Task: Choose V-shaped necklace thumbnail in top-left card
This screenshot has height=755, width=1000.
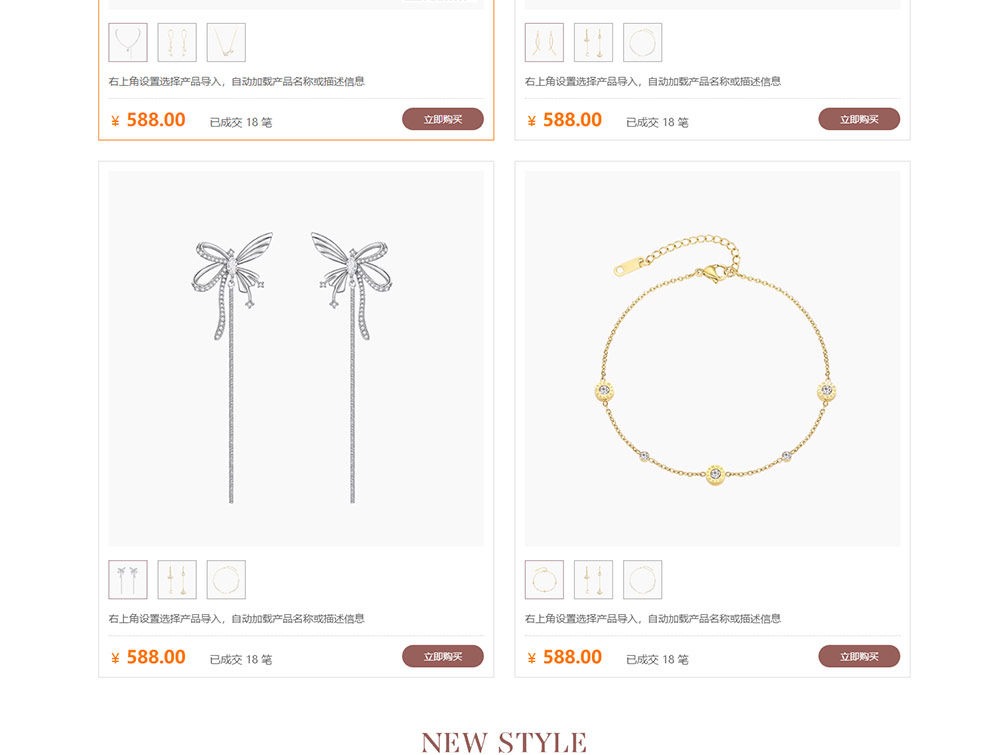Action: click(x=226, y=43)
